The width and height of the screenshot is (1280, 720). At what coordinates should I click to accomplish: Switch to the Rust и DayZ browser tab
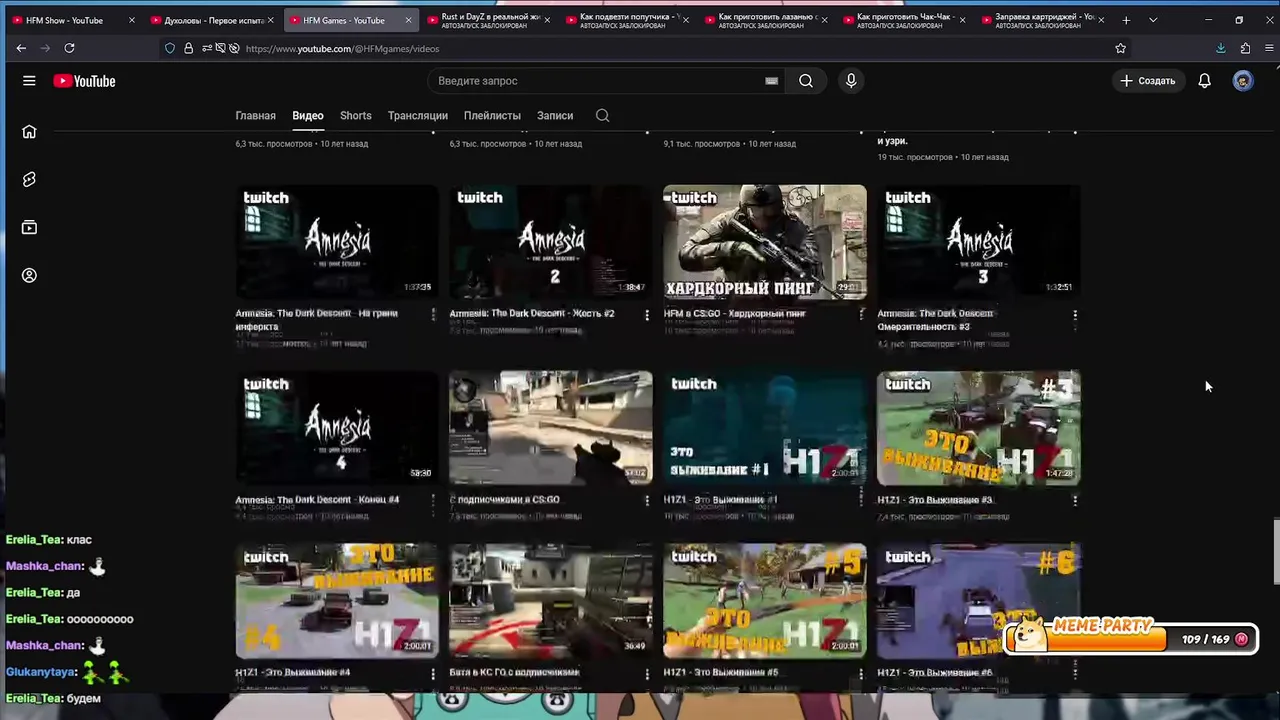click(x=490, y=20)
